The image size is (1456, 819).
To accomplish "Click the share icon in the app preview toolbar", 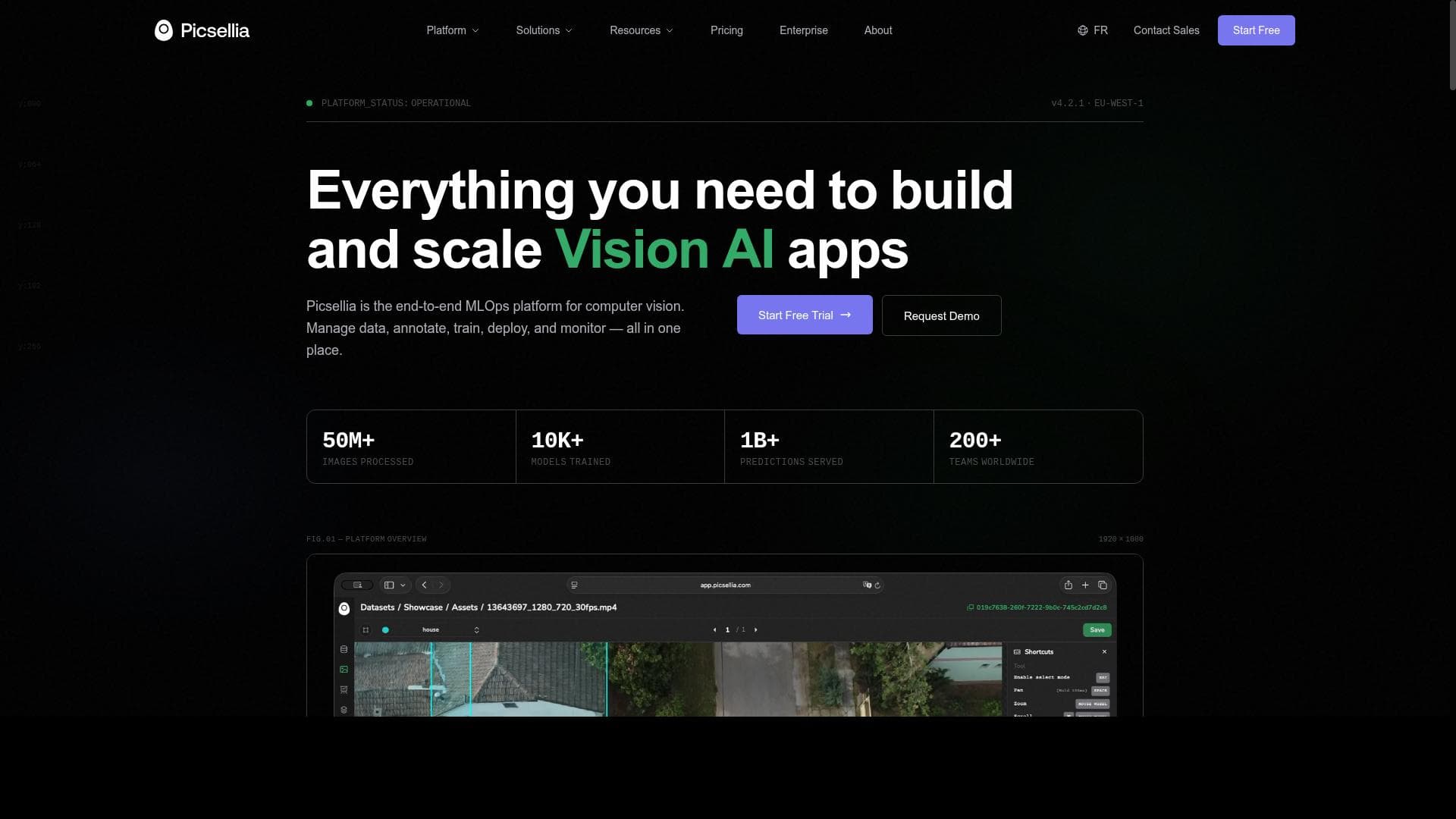I will click(1068, 585).
